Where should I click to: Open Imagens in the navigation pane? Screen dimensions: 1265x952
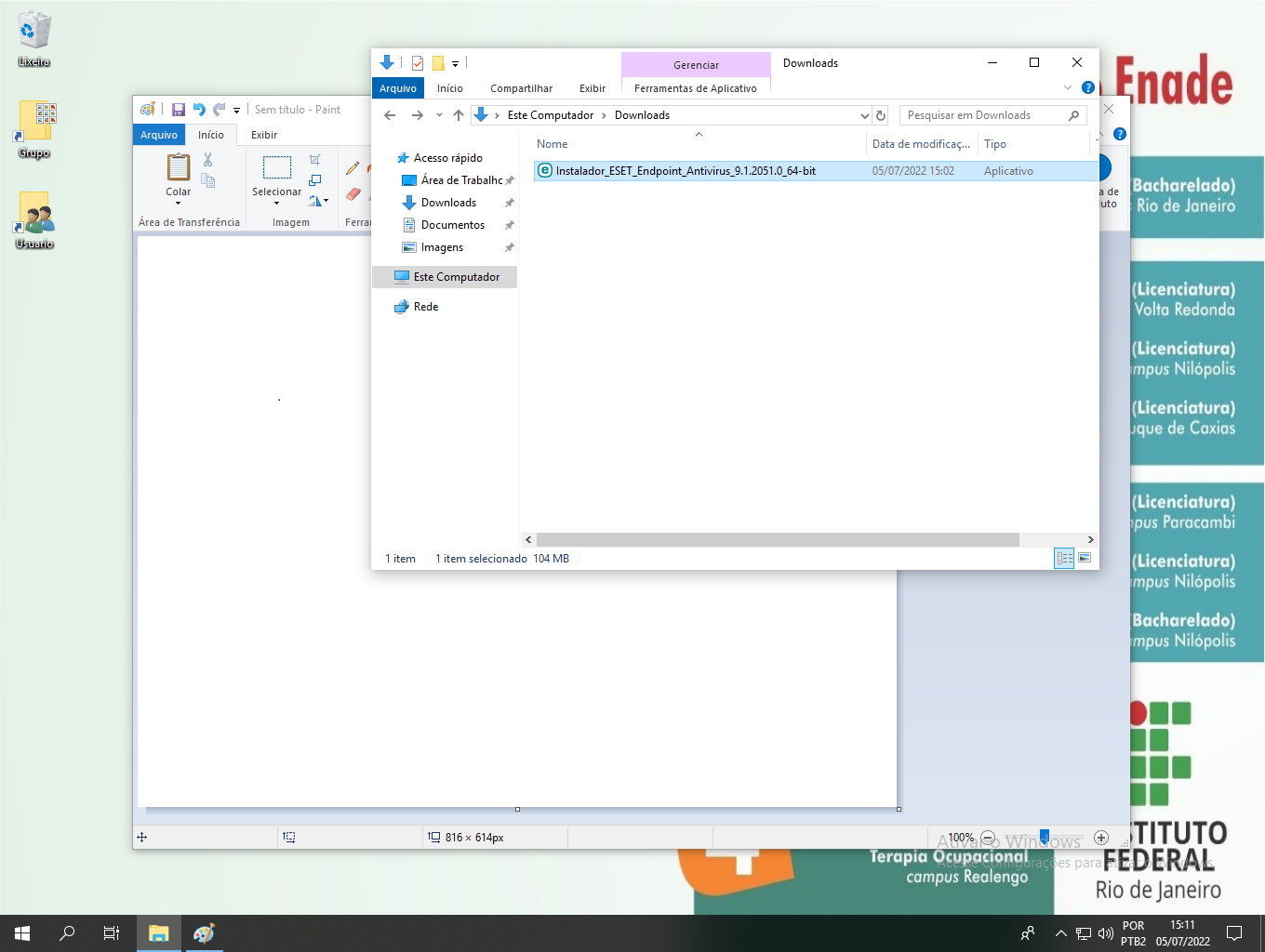(442, 247)
